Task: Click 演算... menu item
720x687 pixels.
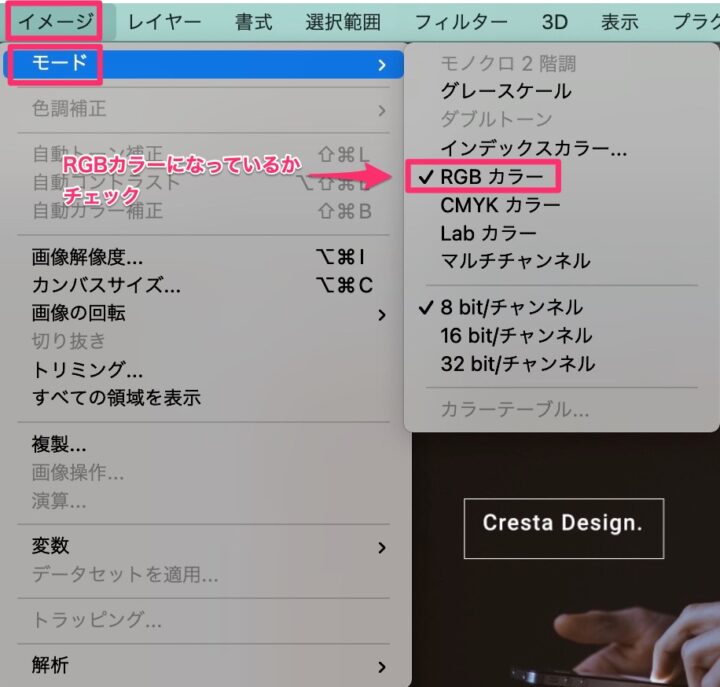Action: click(x=203, y=501)
